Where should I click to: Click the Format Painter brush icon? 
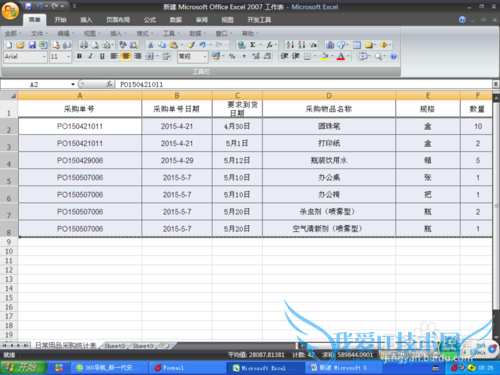tap(191, 45)
